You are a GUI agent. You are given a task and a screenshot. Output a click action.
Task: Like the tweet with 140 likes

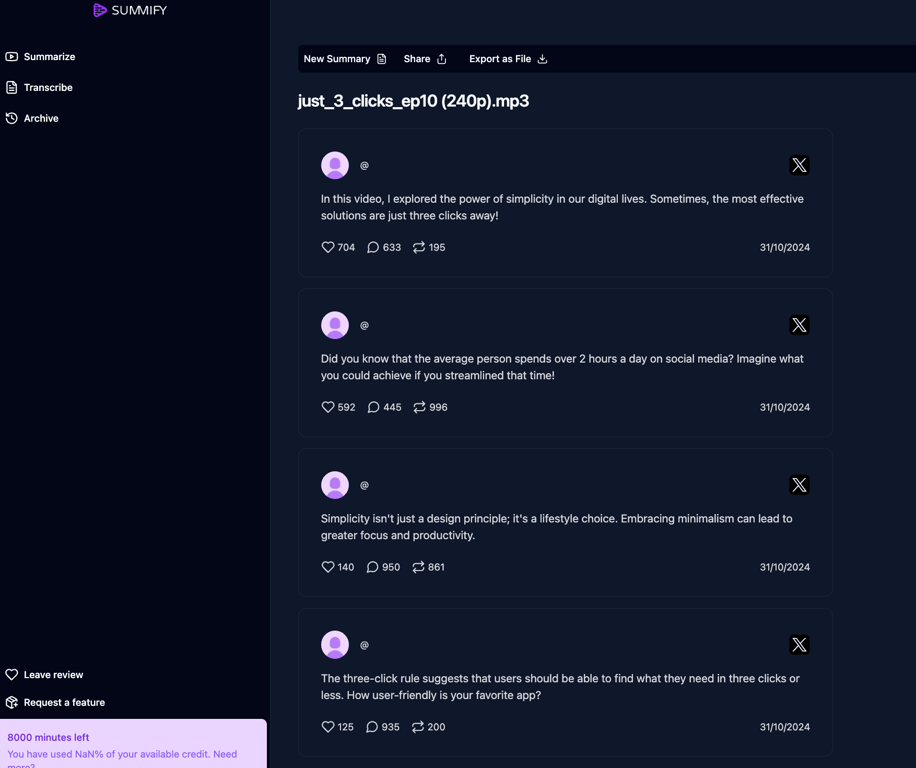(328, 567)
